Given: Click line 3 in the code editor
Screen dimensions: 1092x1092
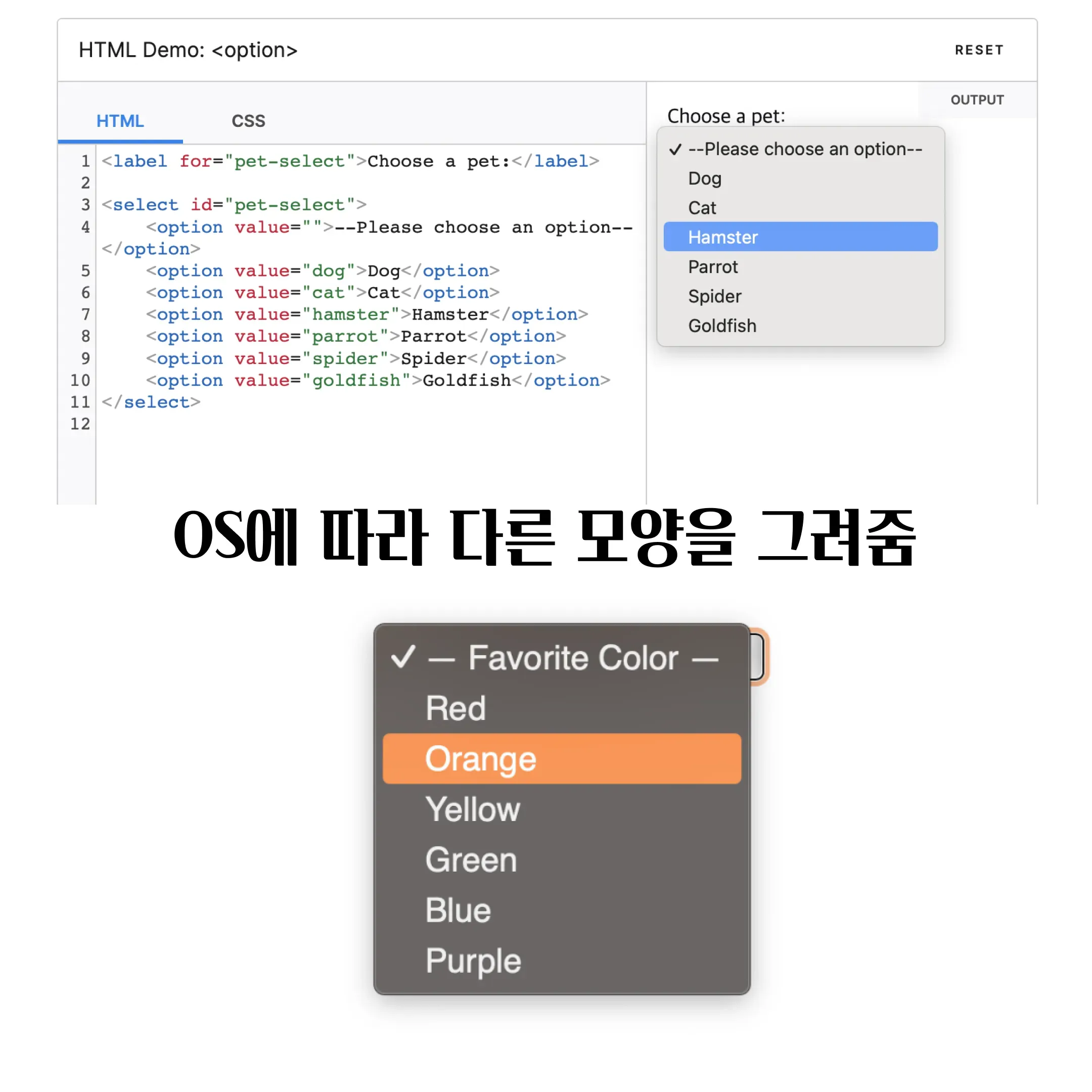Looking at the screenshot, I should point(233,205).
